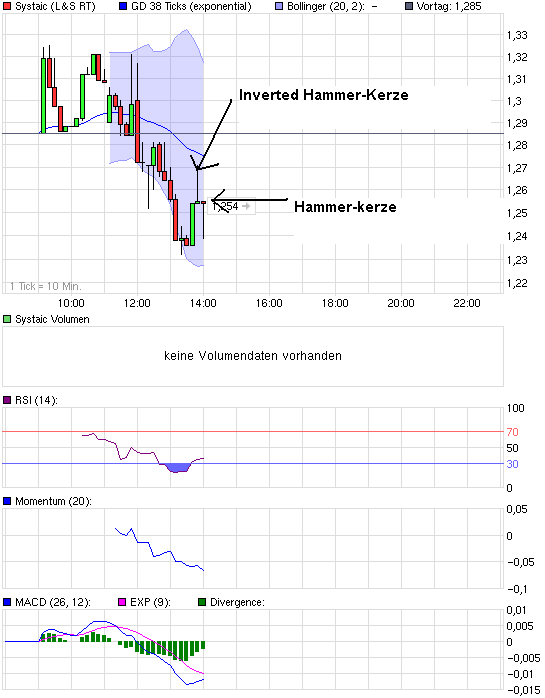This screenshot has width=545, height=698.
Task: Click the RSI axis value 50
Action: tap(512, 448)
